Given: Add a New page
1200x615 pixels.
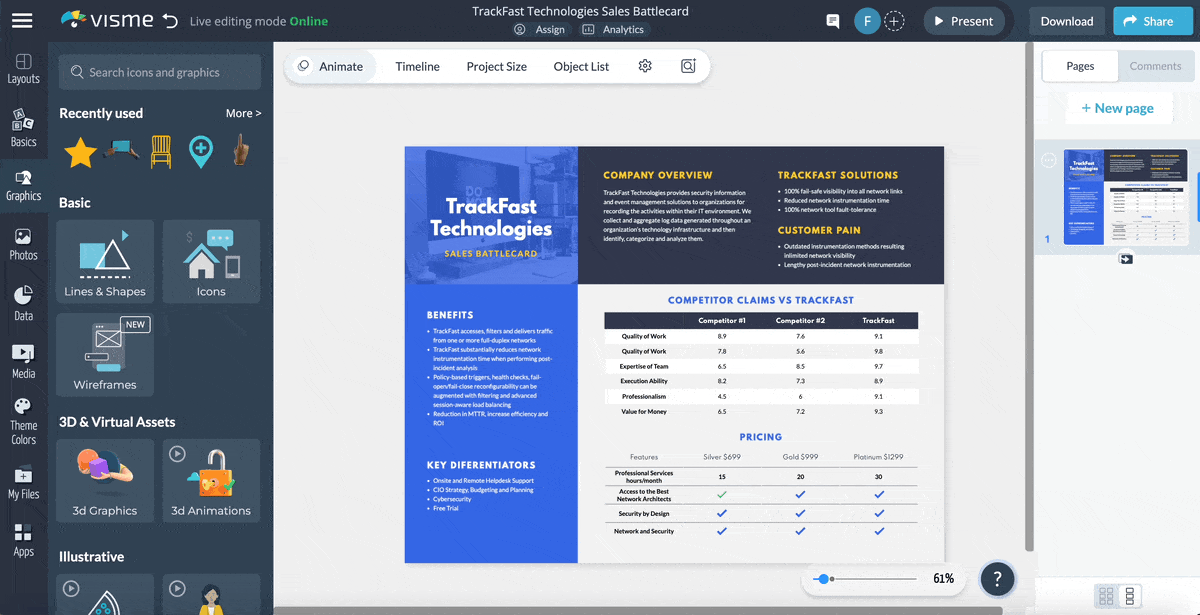Looking at the screenshot, I should coord(1117,108).
